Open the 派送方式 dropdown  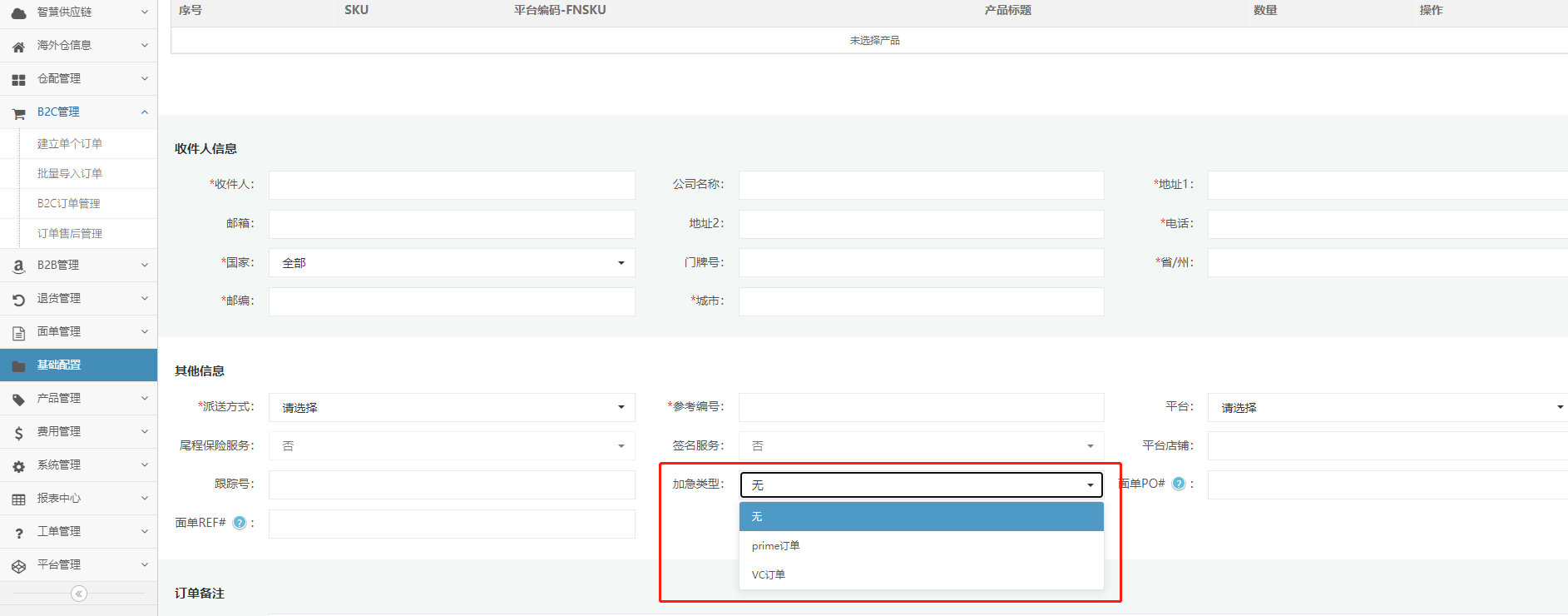click(x=452, y=407)
